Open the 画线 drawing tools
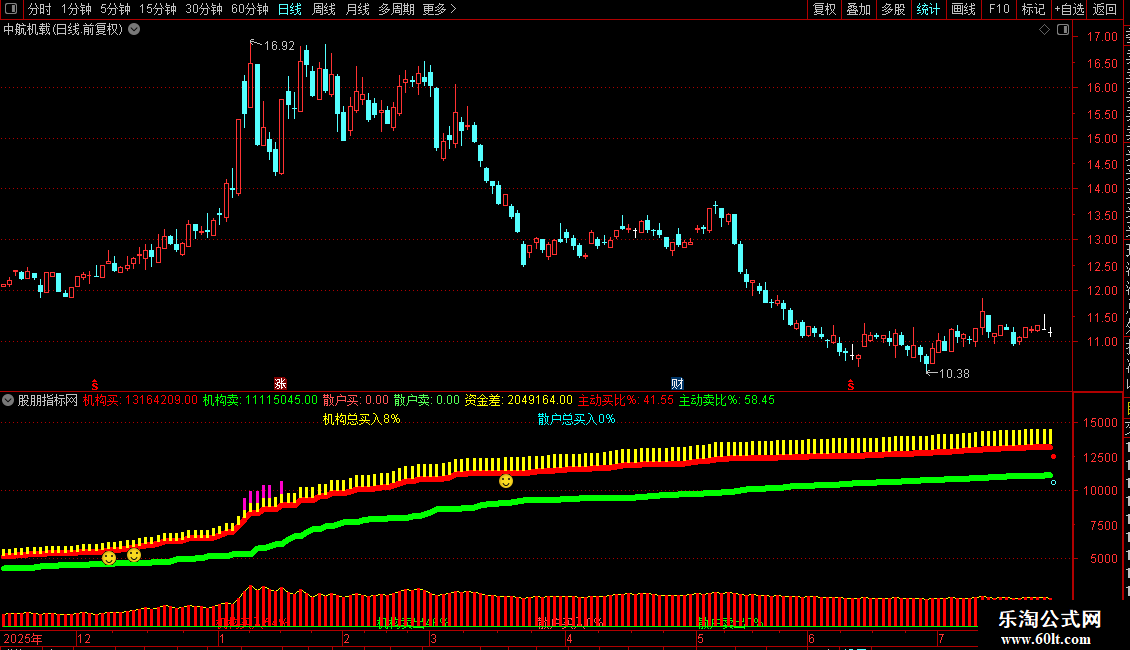 pos(963,9)
